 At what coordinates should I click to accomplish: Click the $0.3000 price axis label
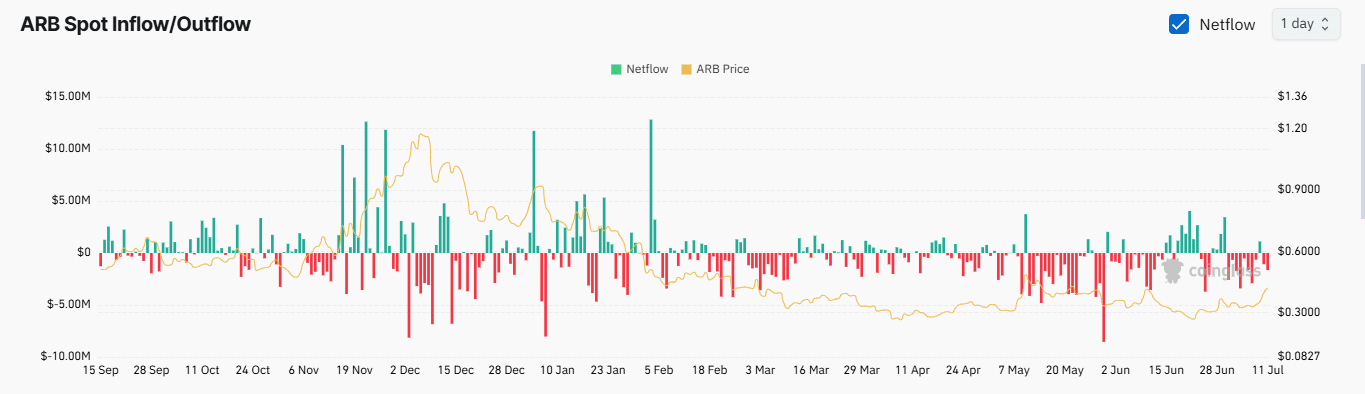click(x=1299, y=312)
